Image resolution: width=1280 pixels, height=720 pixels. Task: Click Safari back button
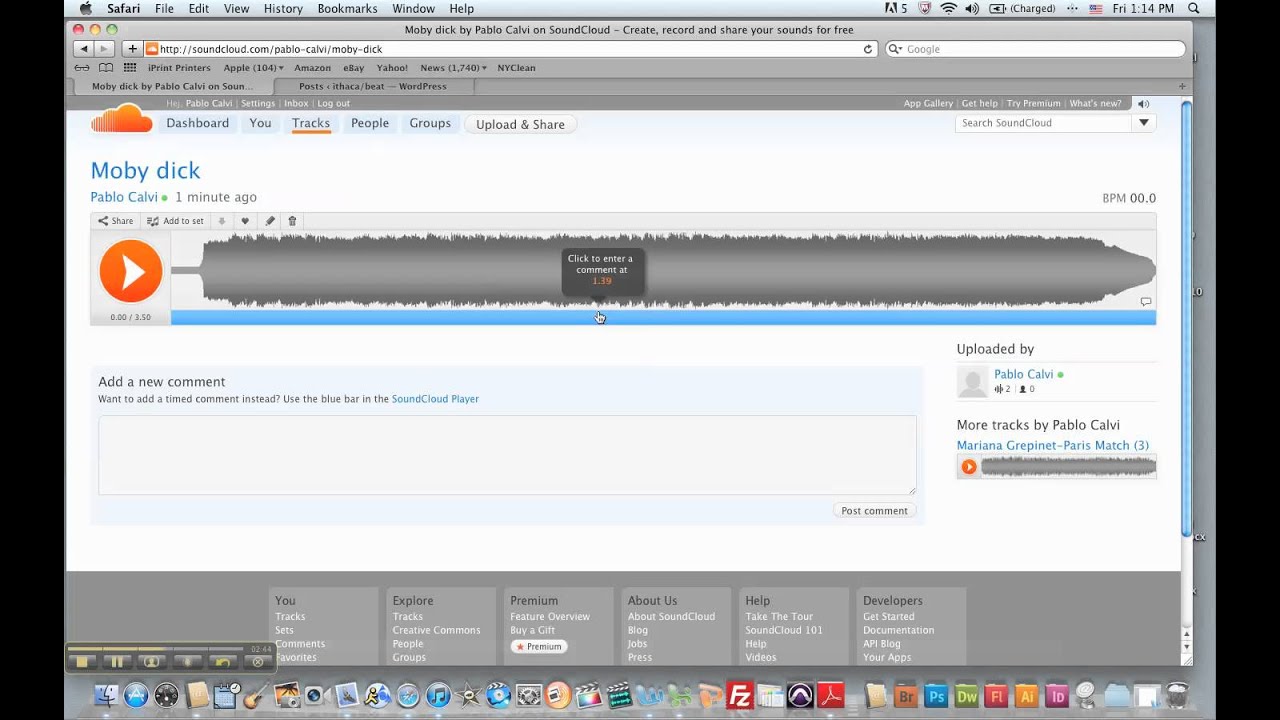pos(83,49)
